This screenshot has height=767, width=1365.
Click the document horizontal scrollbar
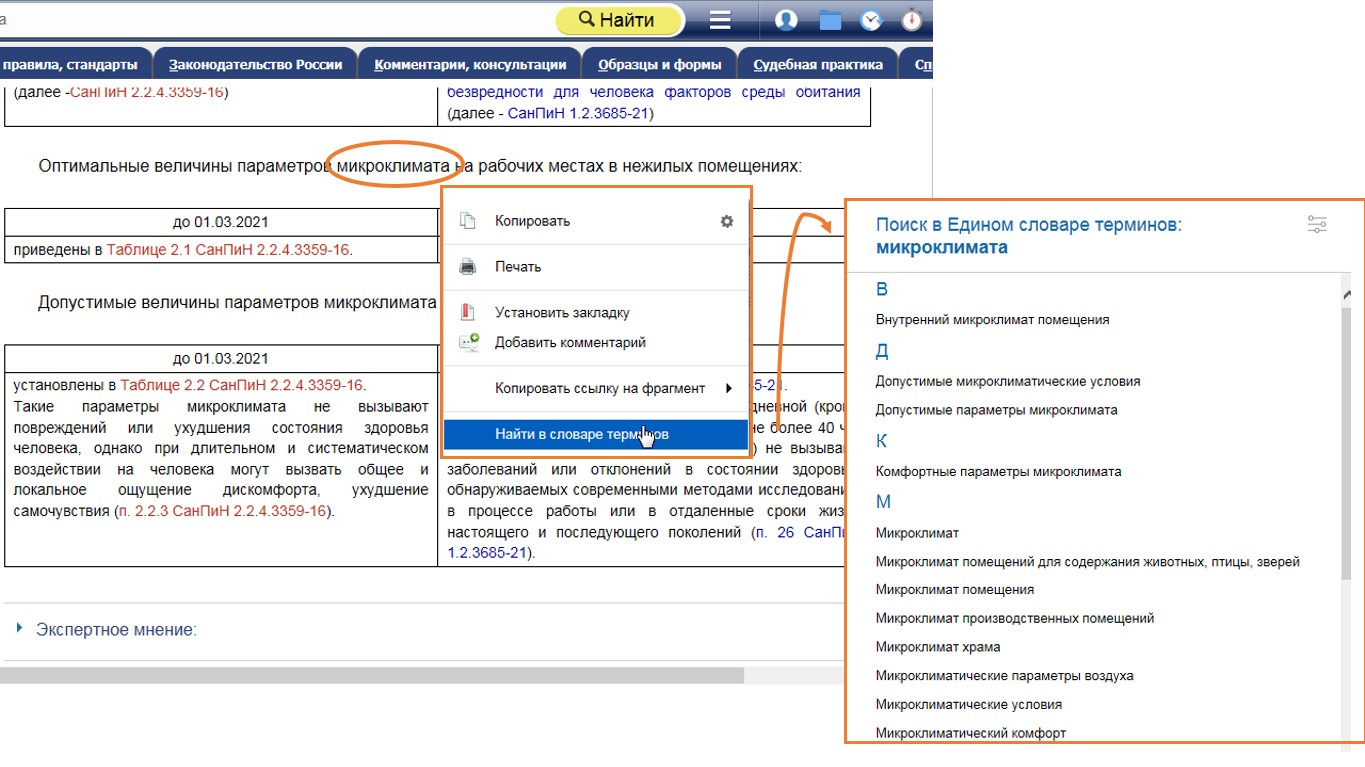click(372, 676)
